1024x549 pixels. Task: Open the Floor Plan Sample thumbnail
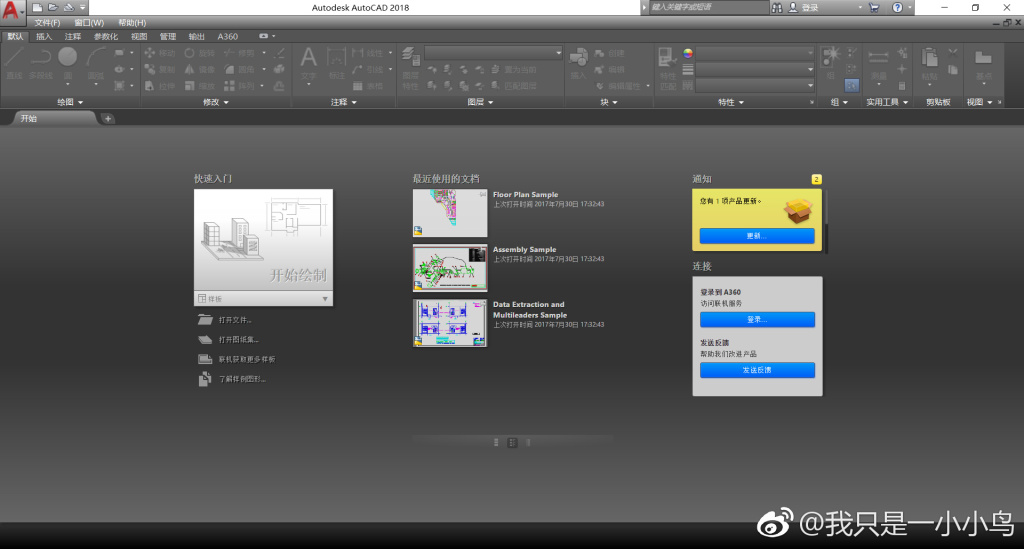450,213
